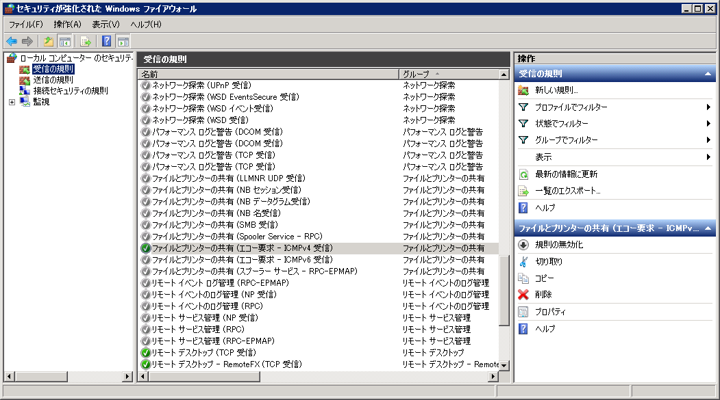Open the ヘルプ(H) menu
Screen dimensions: 720x400
(146, 24)
